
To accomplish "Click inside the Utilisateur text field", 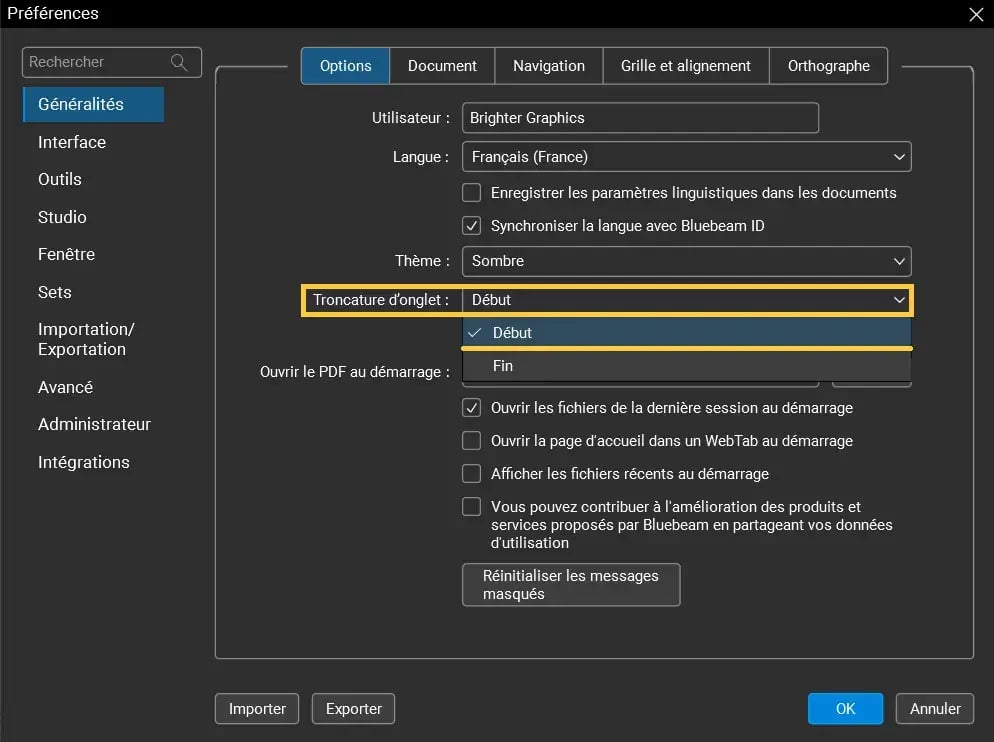I will pyautogui.click(x=640, y=118).
